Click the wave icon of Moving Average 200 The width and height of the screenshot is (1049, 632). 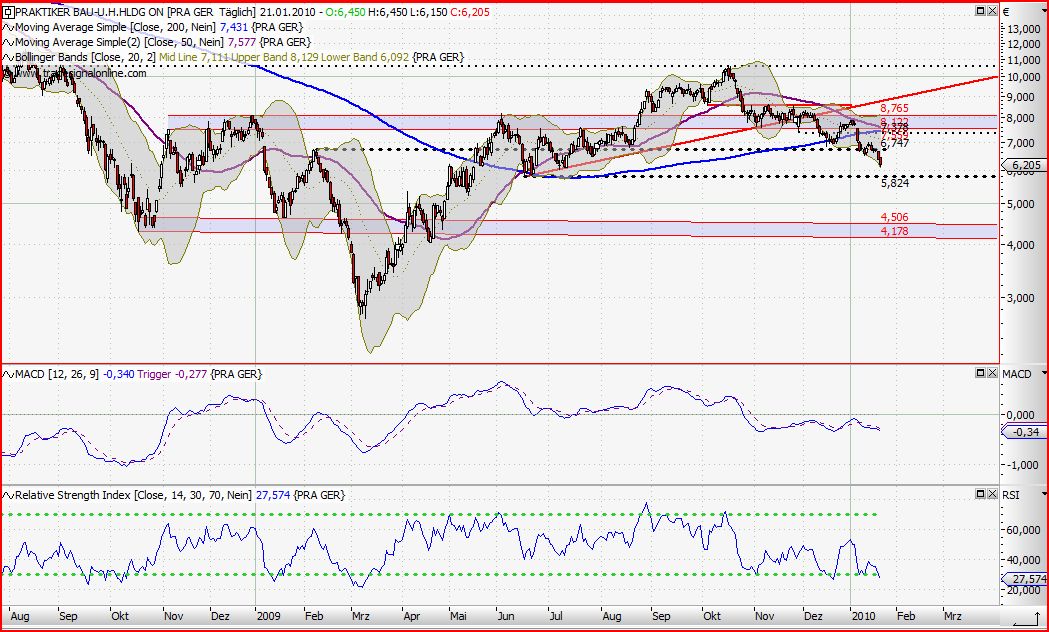tap(9, 27)
